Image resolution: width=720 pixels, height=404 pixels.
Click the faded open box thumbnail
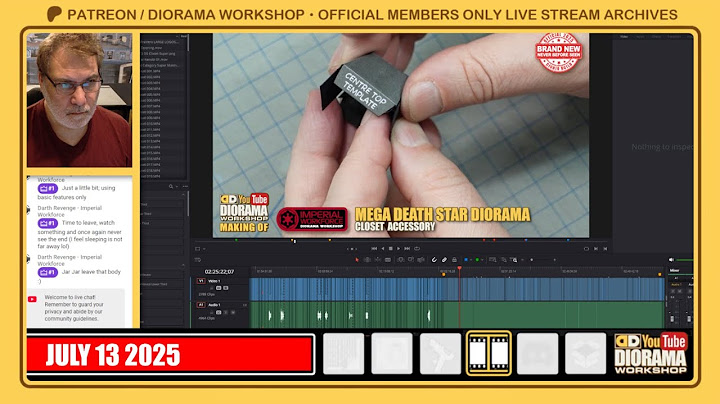coord(585,354)
